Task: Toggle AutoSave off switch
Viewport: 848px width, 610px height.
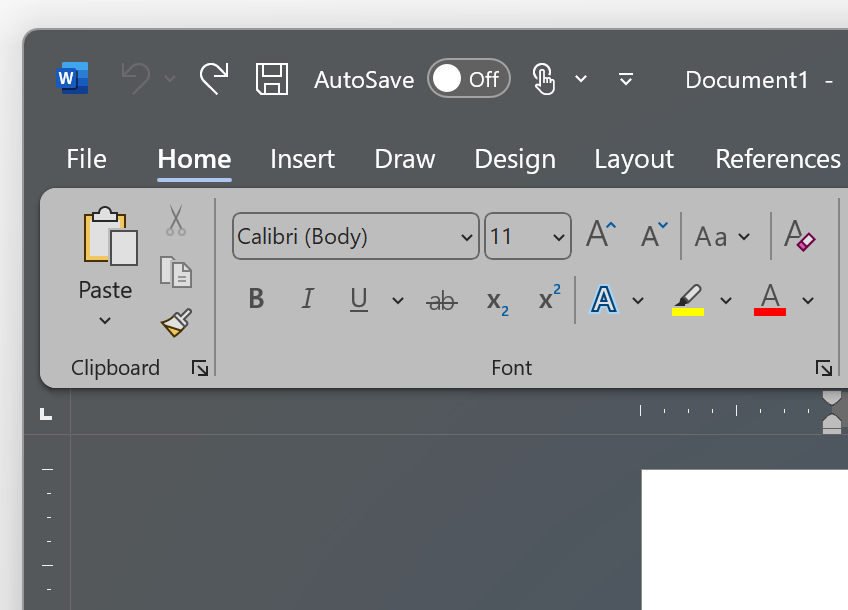Action: coord(469,79)
